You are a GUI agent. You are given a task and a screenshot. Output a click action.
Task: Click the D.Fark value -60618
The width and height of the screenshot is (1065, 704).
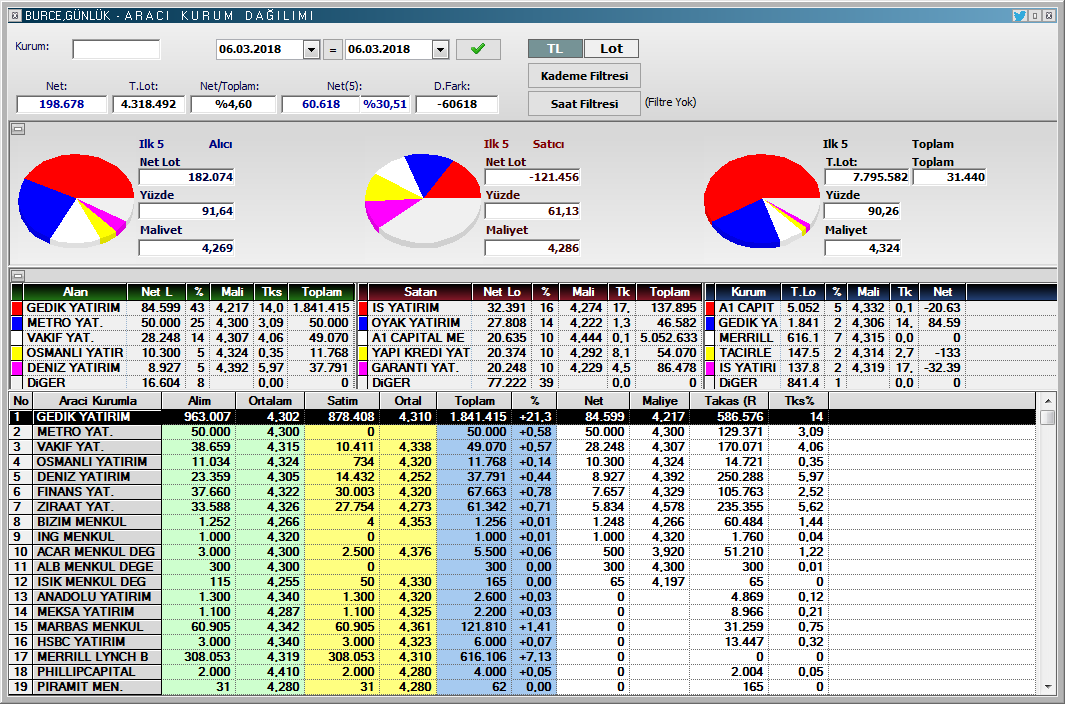[x=457, y=104]
